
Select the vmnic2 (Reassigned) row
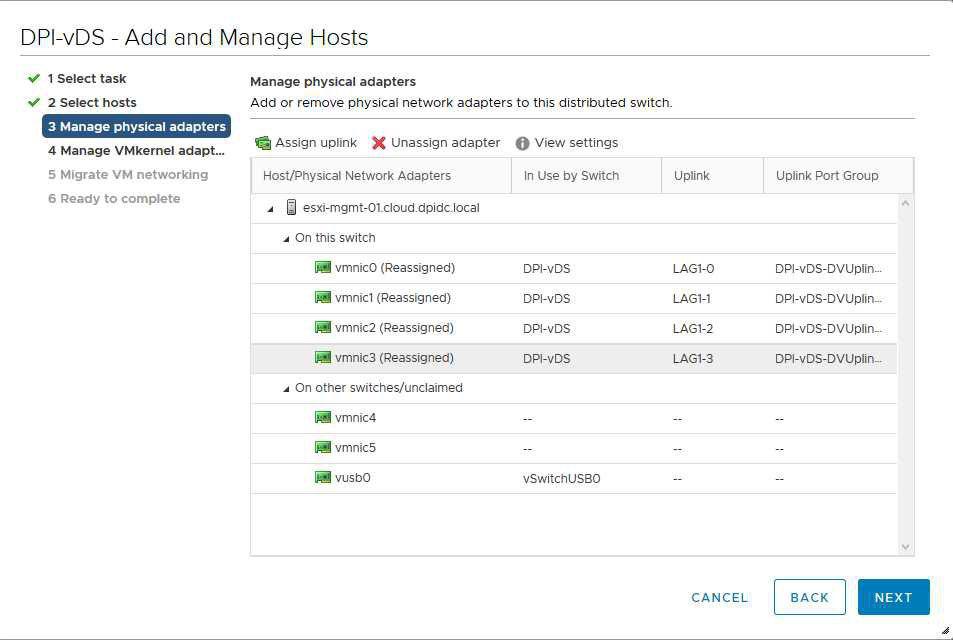(574, 328)
